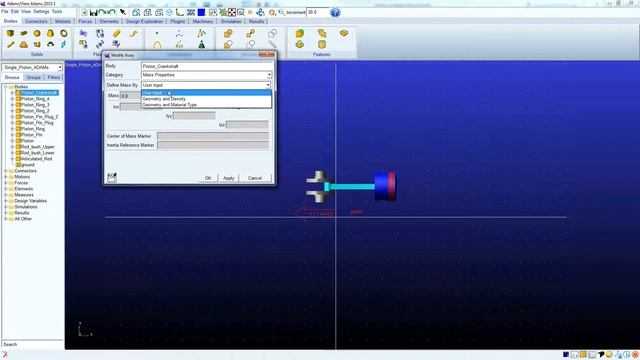640x360 pixels.
Task: Open the Settings menu
Action: click(x=41, y=11)
